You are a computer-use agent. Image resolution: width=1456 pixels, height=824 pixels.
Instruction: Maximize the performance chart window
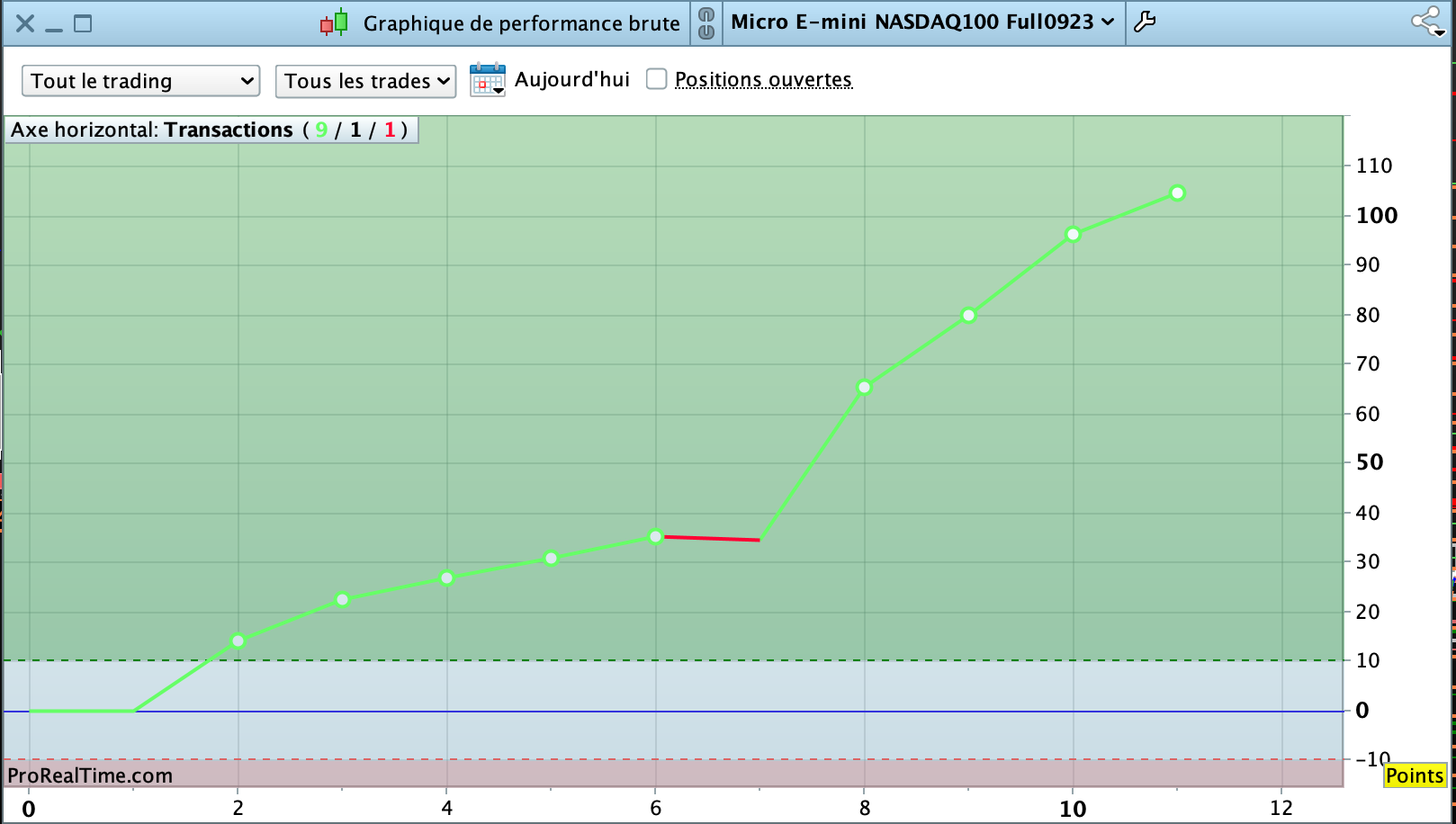83,23
